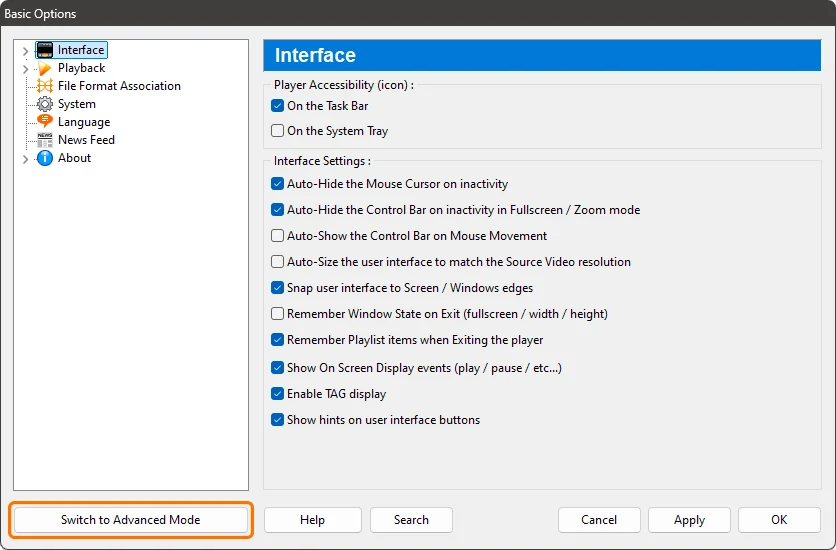The height and width of the screenshot is (550, 836).
Task: Enable Auto-Size user interface to Source Video
Action: click(277, 262)
